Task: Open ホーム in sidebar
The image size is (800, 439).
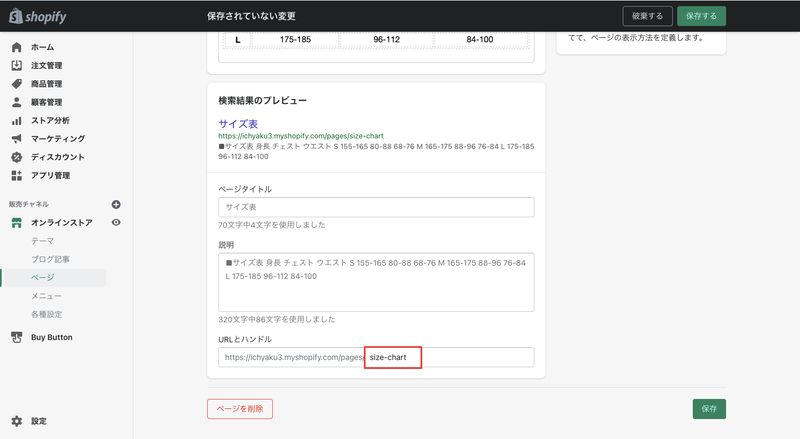Action: pos(42,47)
